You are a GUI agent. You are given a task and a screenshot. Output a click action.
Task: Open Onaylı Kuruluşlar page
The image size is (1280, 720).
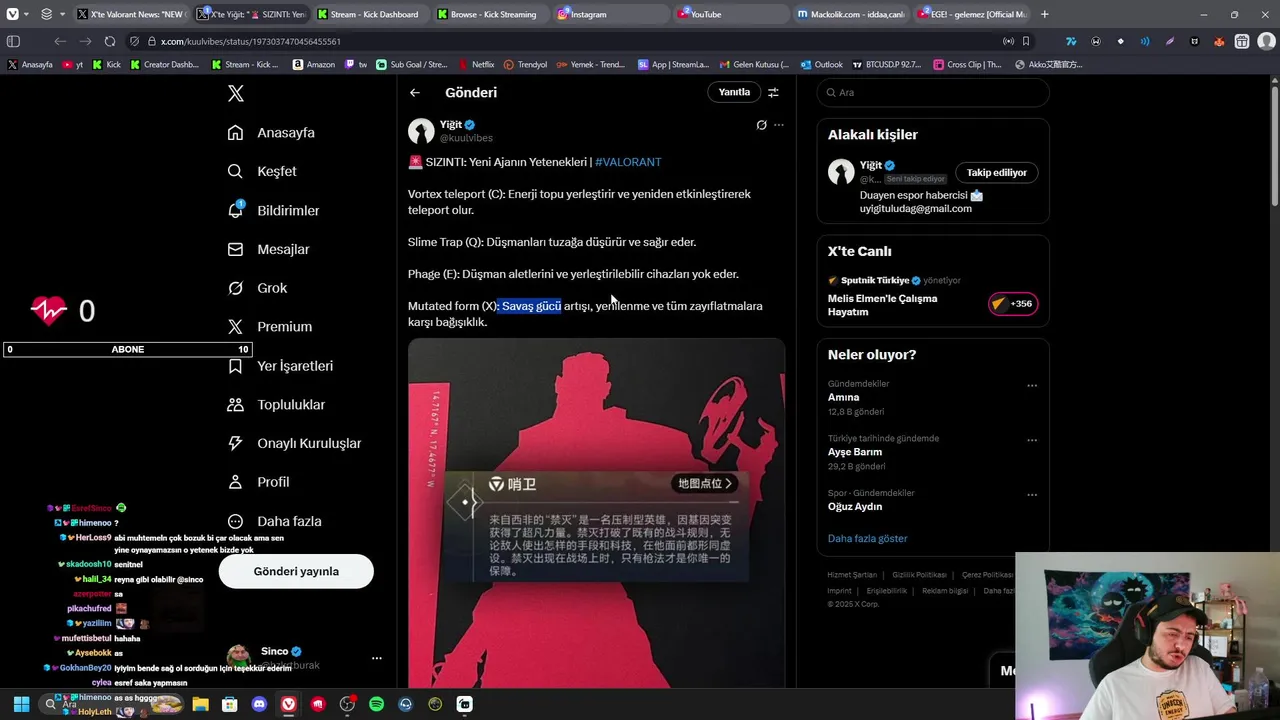click(x=294, y=443)
